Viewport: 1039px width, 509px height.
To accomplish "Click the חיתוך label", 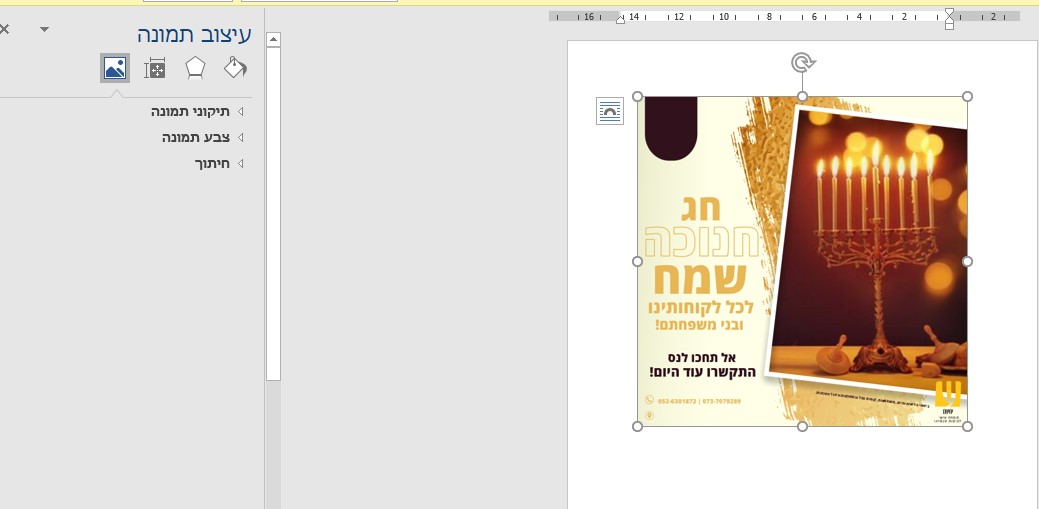I will (x=212, y=164).
